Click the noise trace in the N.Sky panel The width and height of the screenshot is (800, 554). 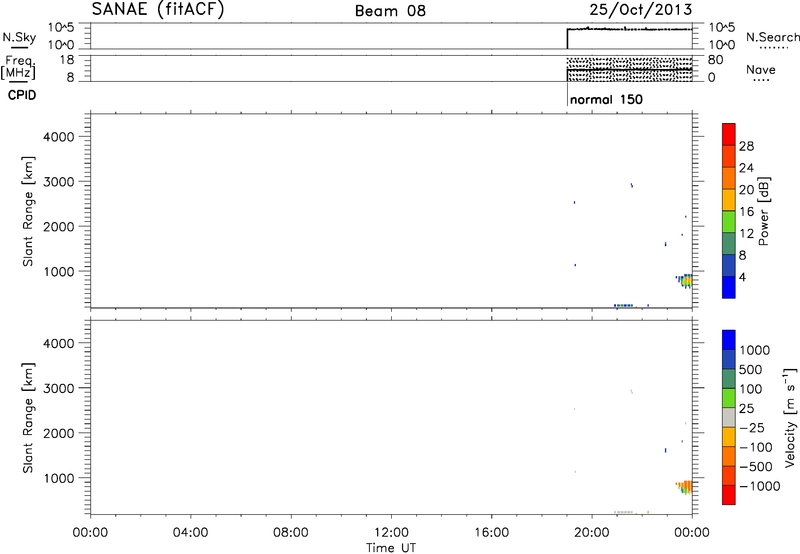click(x=630, y=29)
